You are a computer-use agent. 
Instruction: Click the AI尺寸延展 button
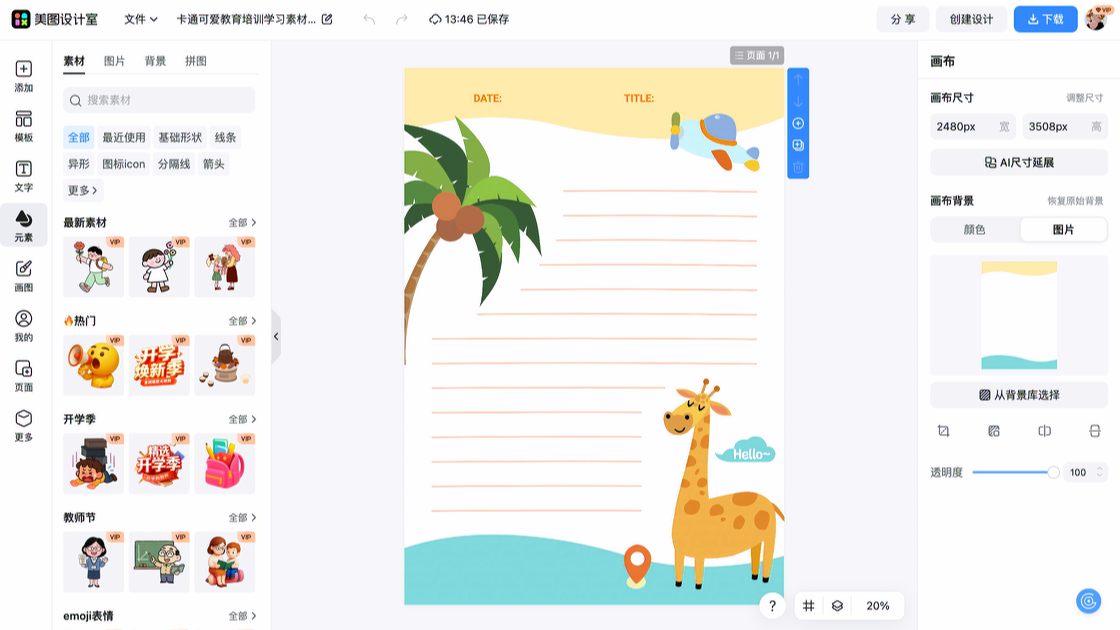1018,162
